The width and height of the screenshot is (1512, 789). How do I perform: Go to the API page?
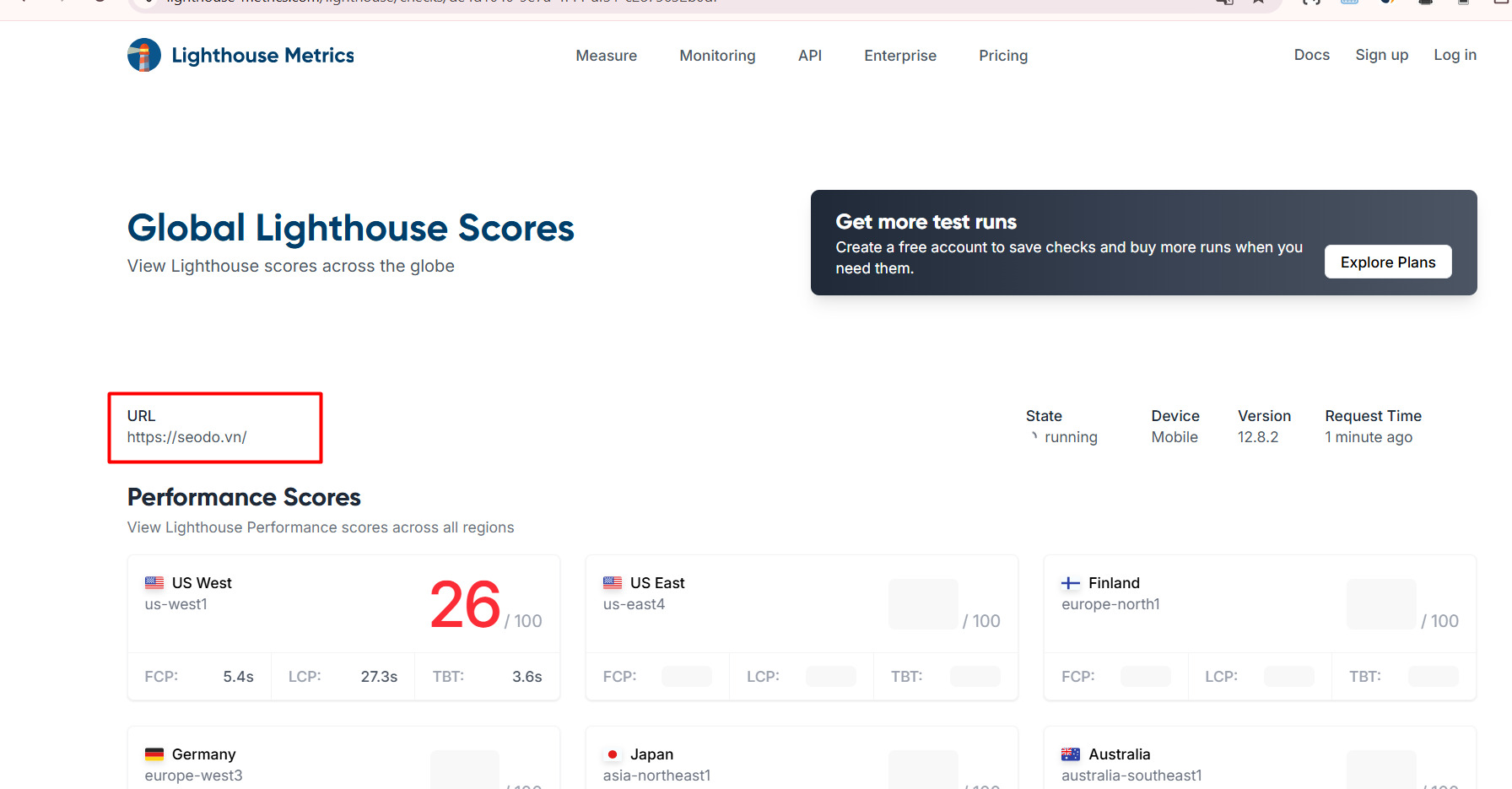[x=810, y=56]
